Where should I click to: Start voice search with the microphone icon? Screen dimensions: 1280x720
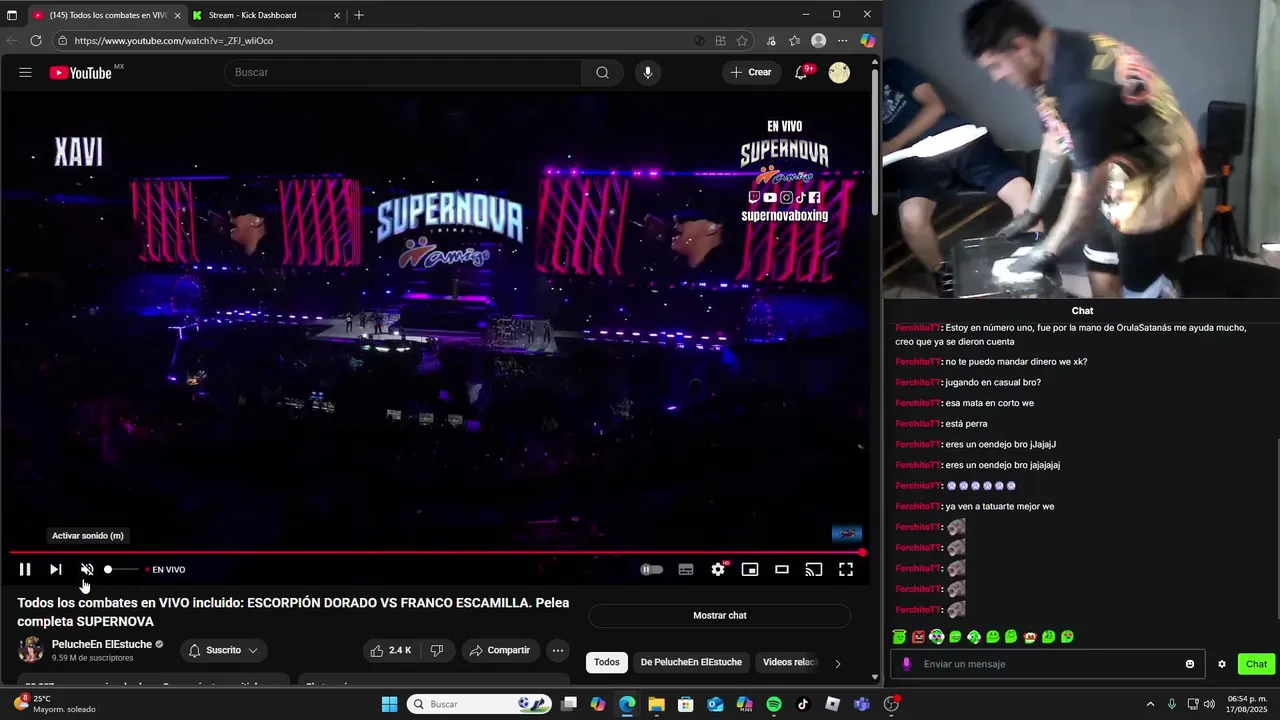[x=648, y=72]
